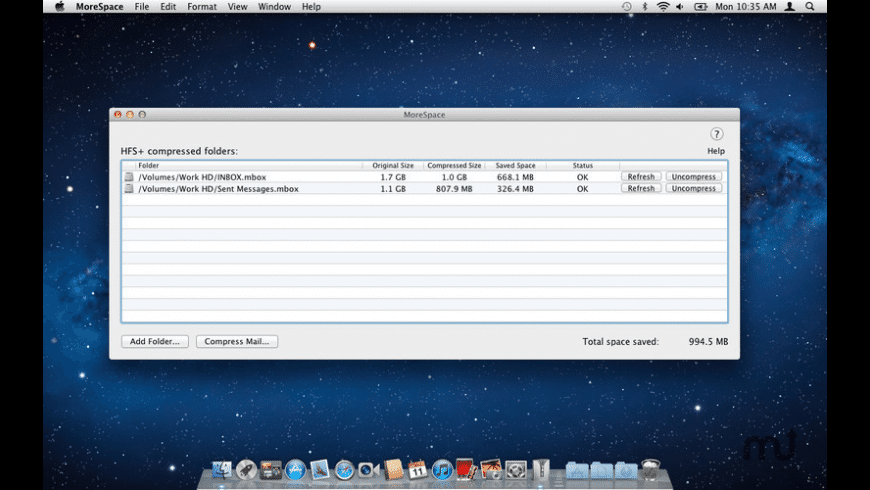Click Refresh for Sent Messages.mbox
This screenshot has height=490, width=870.
[641, 188]
